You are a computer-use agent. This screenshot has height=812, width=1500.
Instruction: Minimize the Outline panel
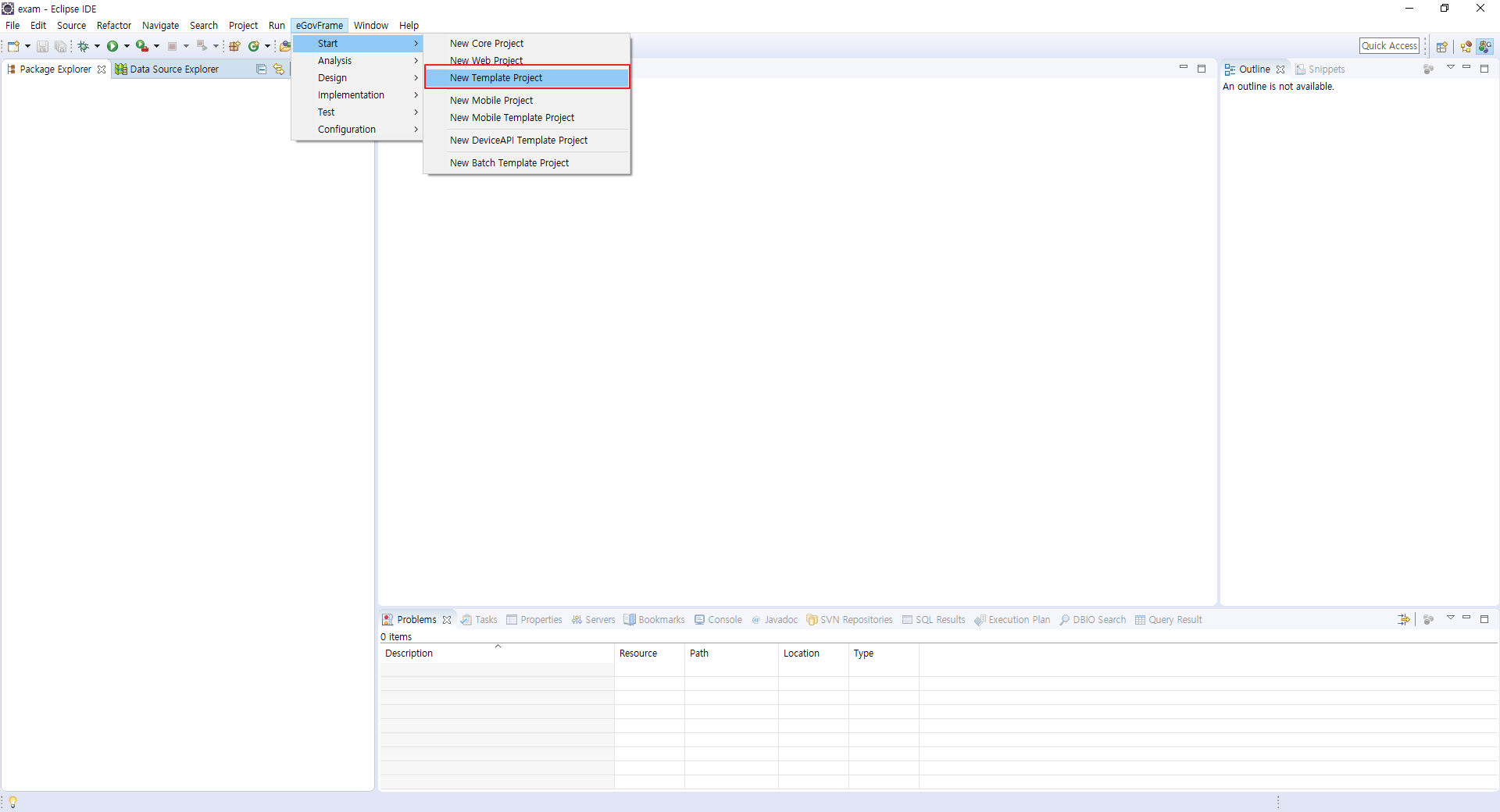[1466, 68]
